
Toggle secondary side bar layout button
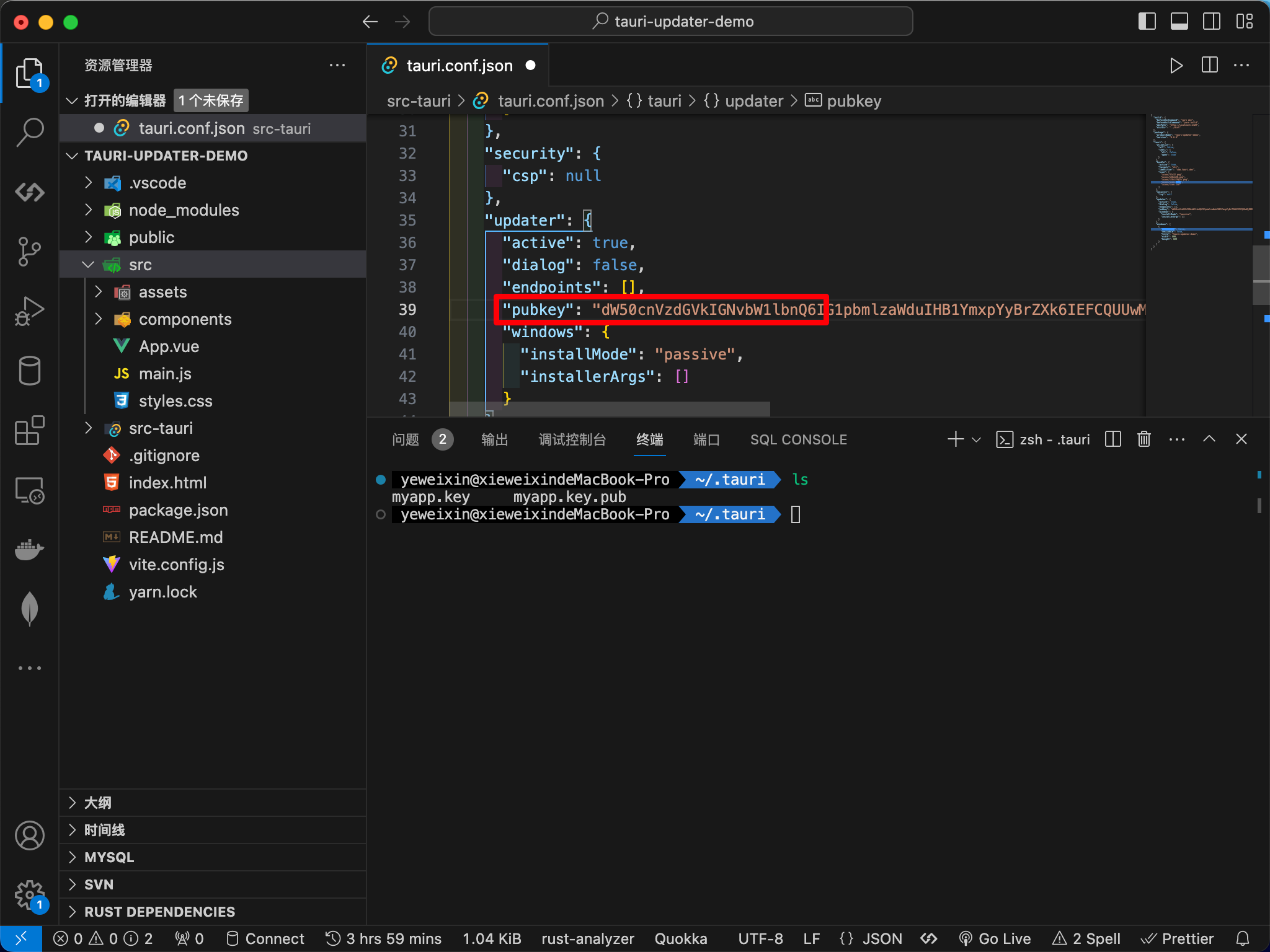tap(1211, 22)
